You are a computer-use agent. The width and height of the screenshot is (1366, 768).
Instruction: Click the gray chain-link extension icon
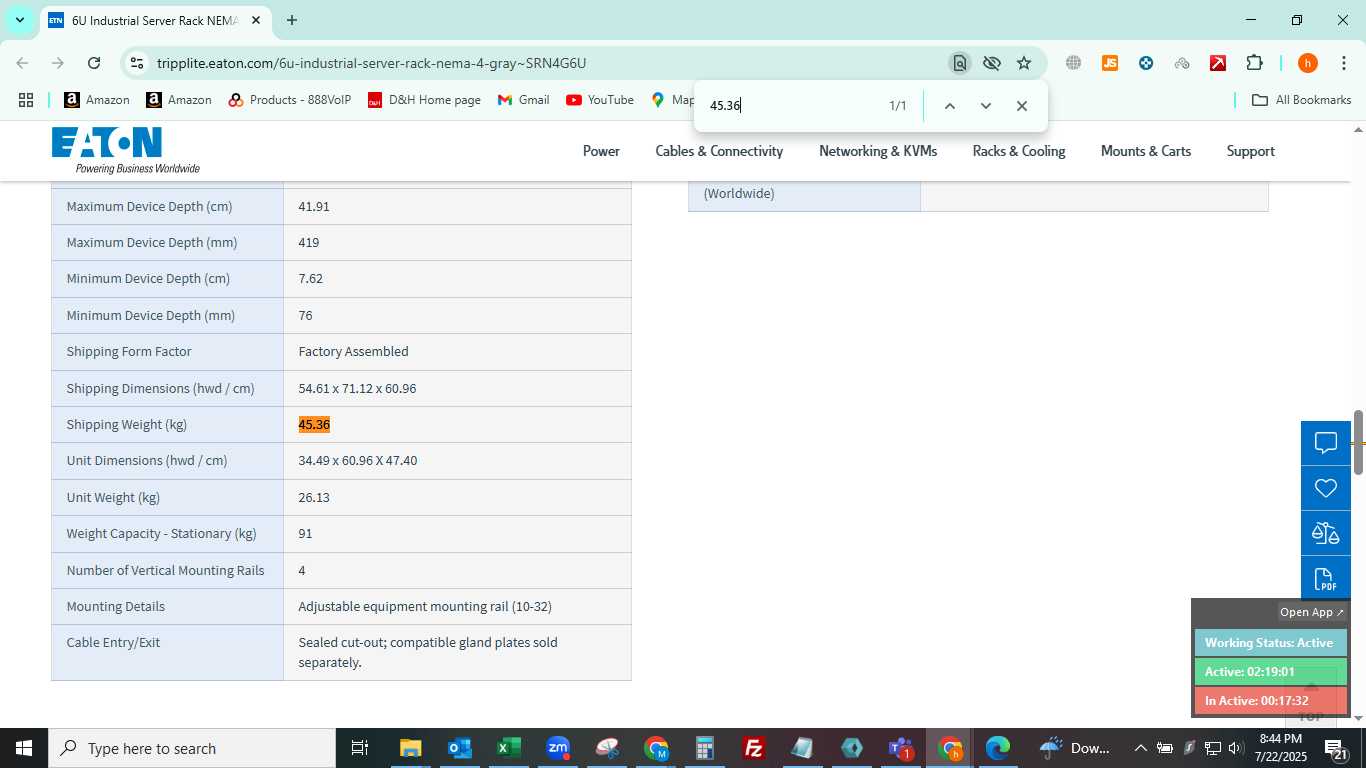(1182, 63)
